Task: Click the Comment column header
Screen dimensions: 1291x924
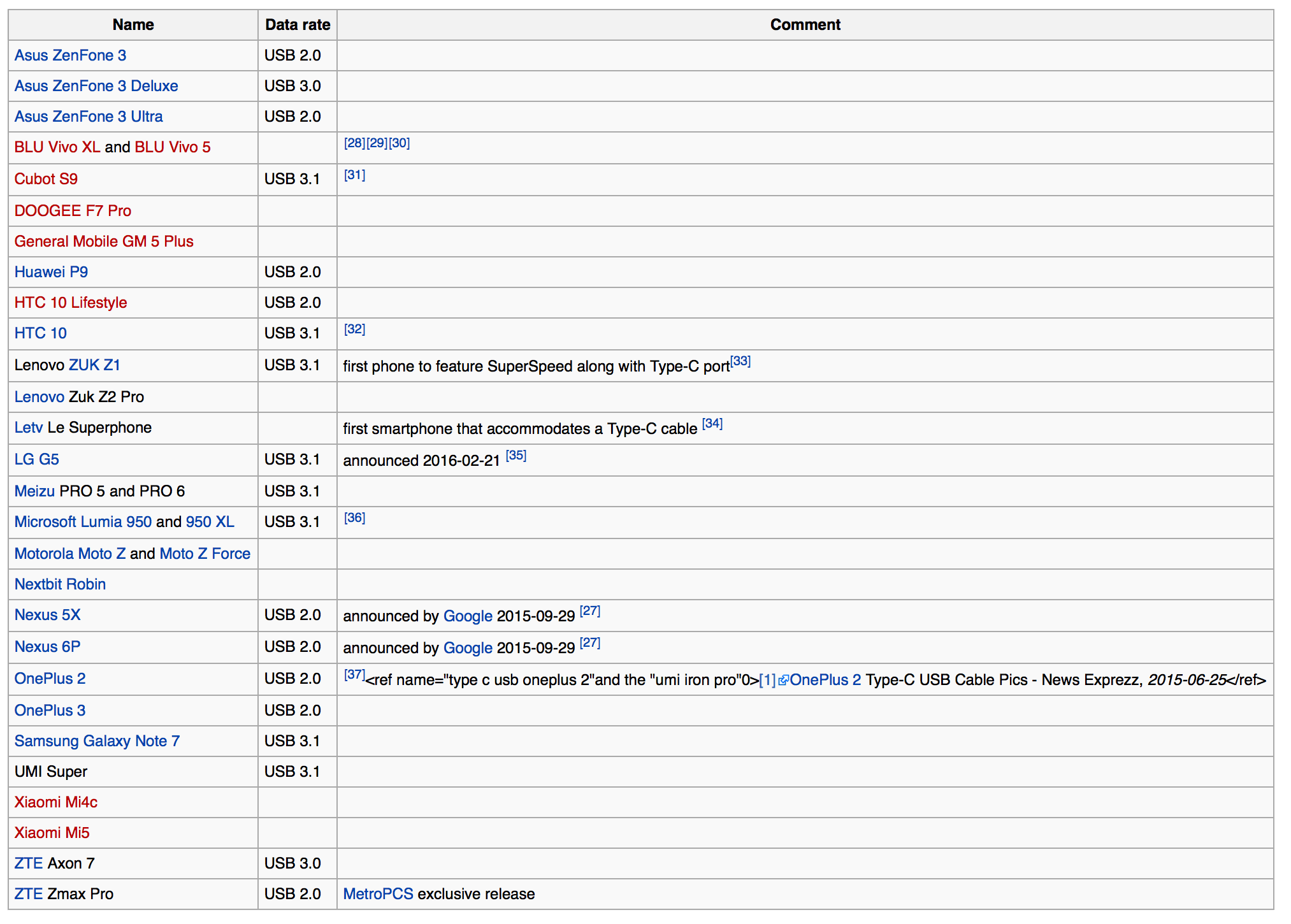Action: coord(805,25)
